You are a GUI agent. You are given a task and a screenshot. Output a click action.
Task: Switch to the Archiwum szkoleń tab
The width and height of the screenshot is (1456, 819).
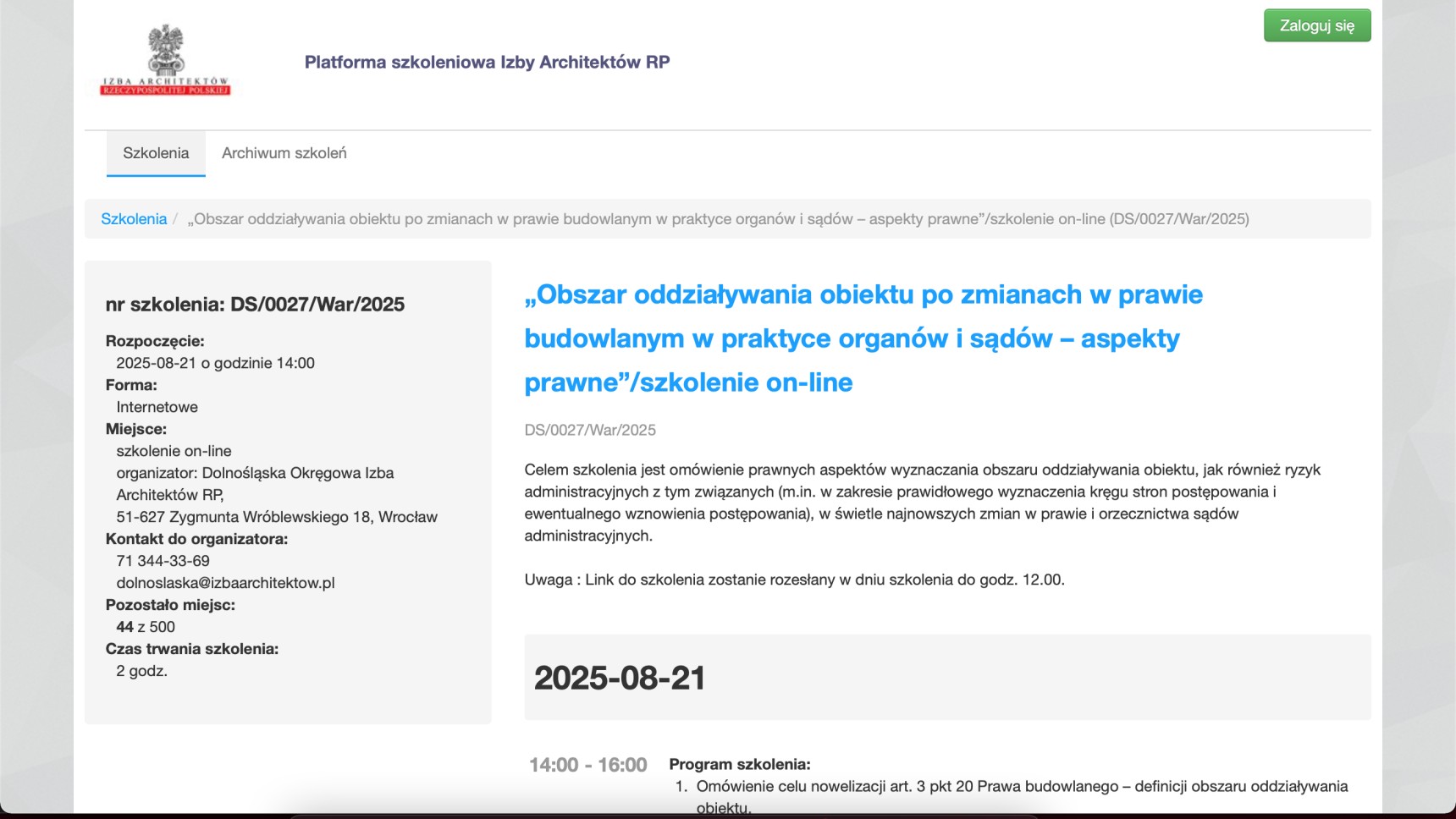click(284, 153)
